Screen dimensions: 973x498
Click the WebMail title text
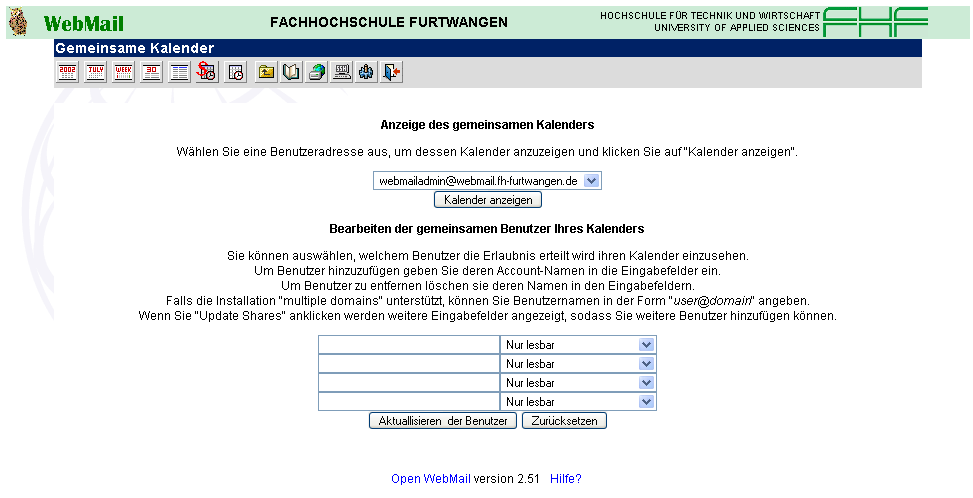83,24
